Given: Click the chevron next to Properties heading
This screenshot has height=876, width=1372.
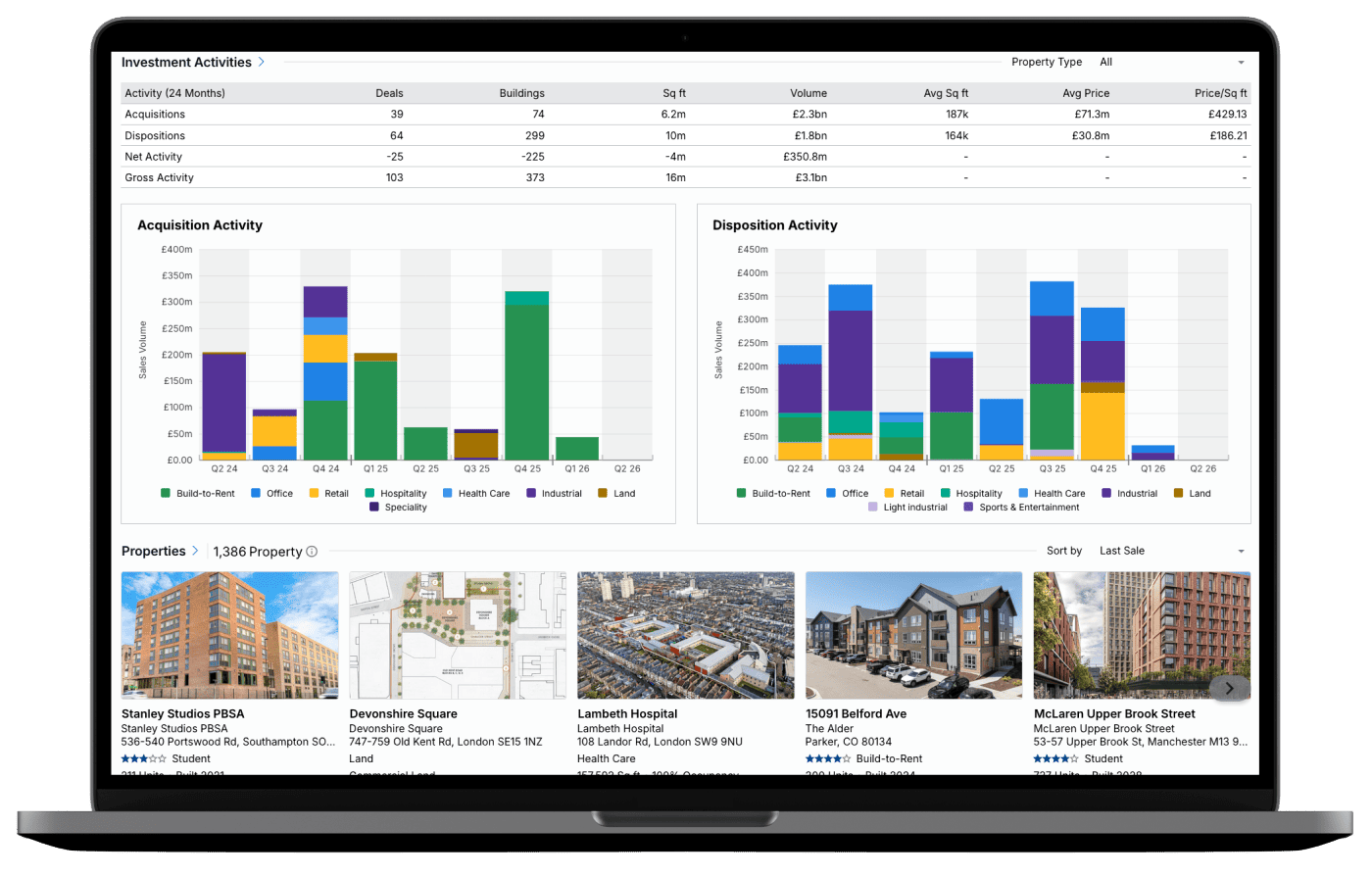Looking at the screenshot, I should (x=195, y=551).
